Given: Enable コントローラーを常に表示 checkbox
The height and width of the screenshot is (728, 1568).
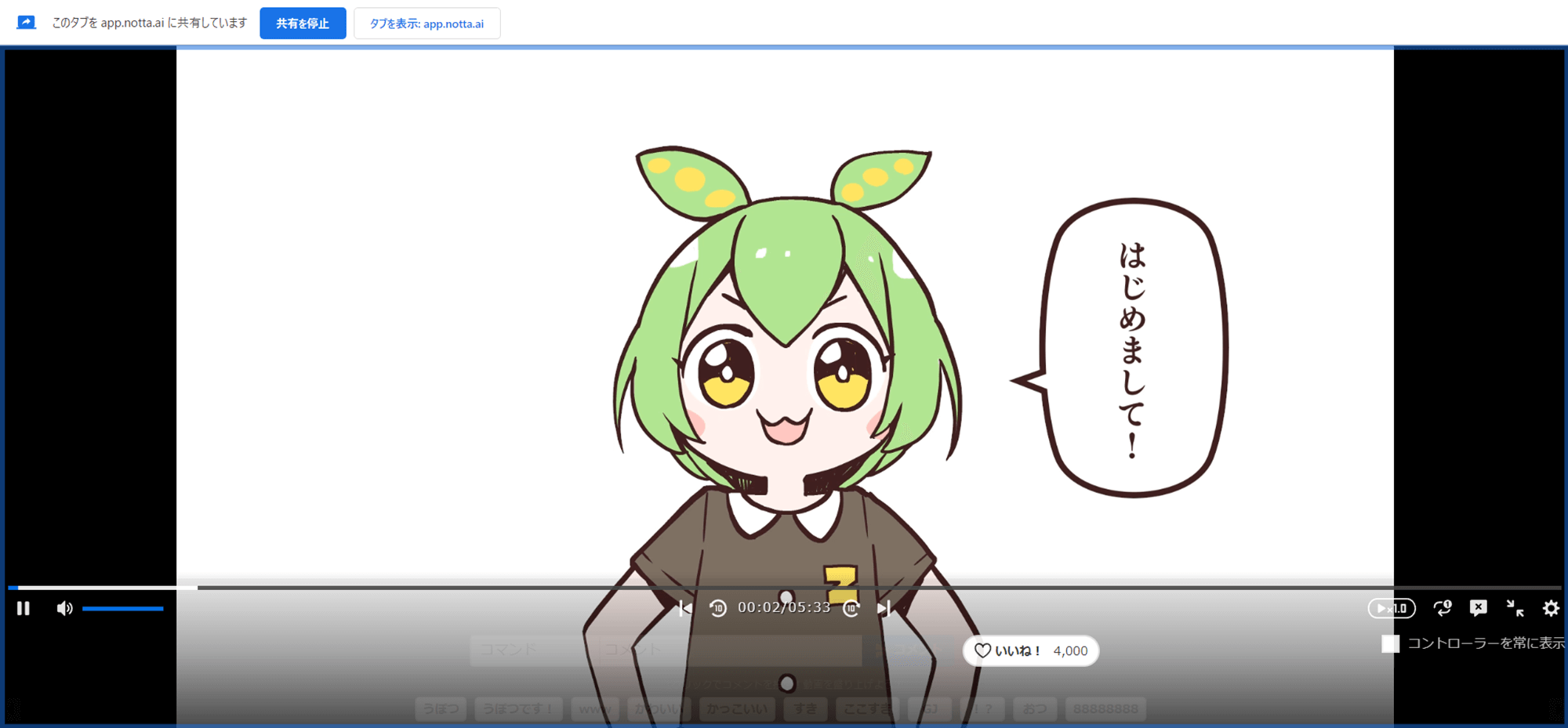Looking at the screenshot, I should tap(1391, 643).
